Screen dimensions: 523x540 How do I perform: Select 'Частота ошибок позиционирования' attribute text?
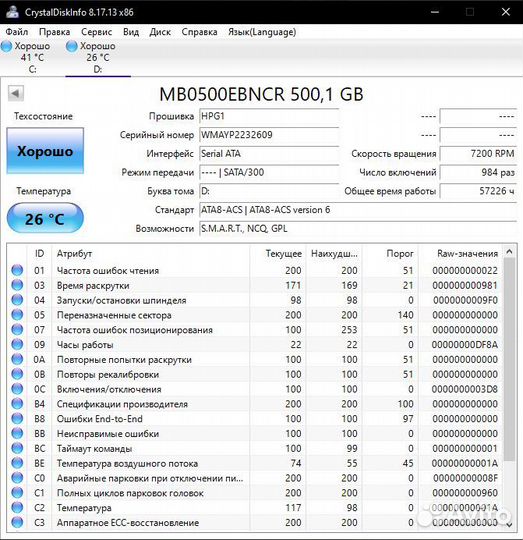[x=135, y=330]
